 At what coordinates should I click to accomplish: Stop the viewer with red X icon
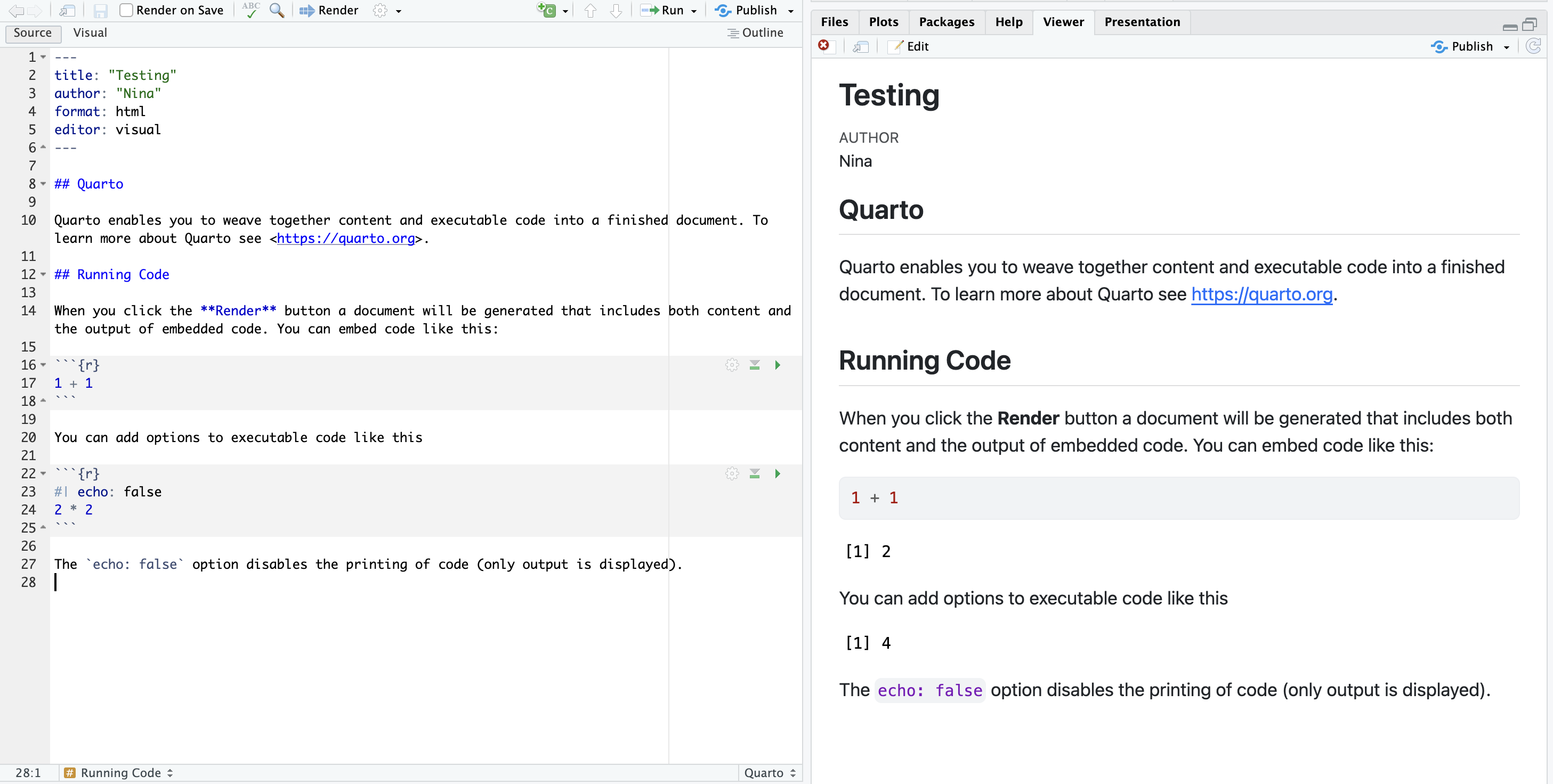click(823, 46)
